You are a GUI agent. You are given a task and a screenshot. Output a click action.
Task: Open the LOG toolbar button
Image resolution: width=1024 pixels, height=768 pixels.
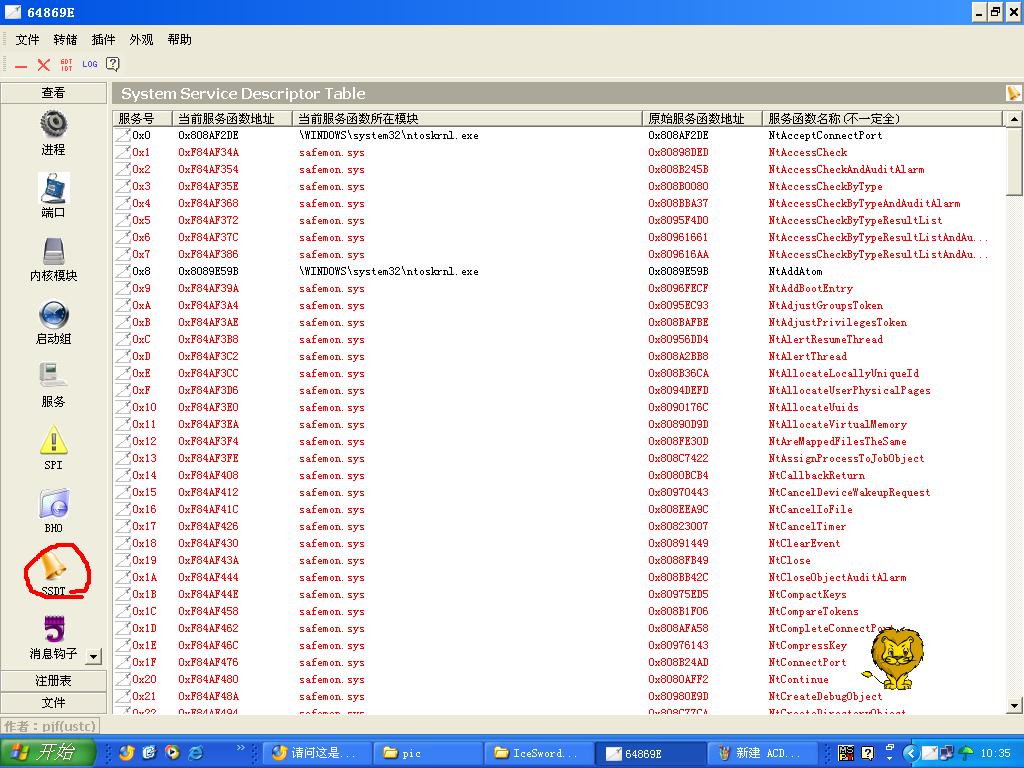tap(90, 64)
